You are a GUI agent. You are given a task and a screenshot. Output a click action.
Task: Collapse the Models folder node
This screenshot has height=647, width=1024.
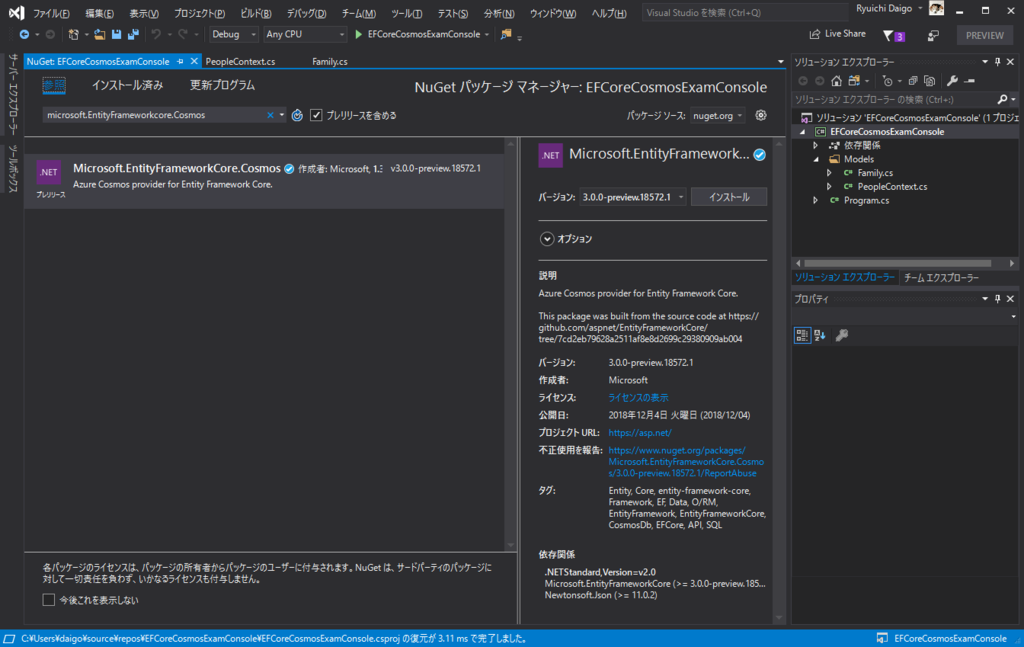(x=816, y=159)
